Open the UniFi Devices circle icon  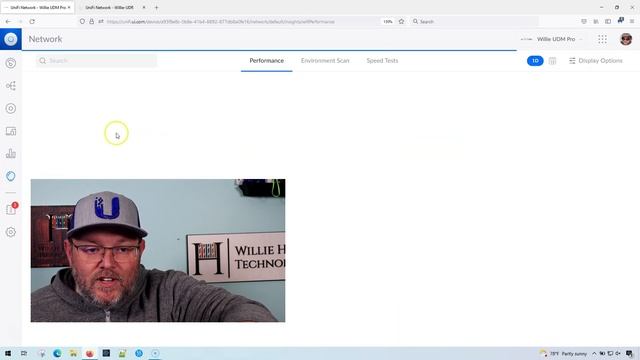pyautogui.click(x=11, y=109)
